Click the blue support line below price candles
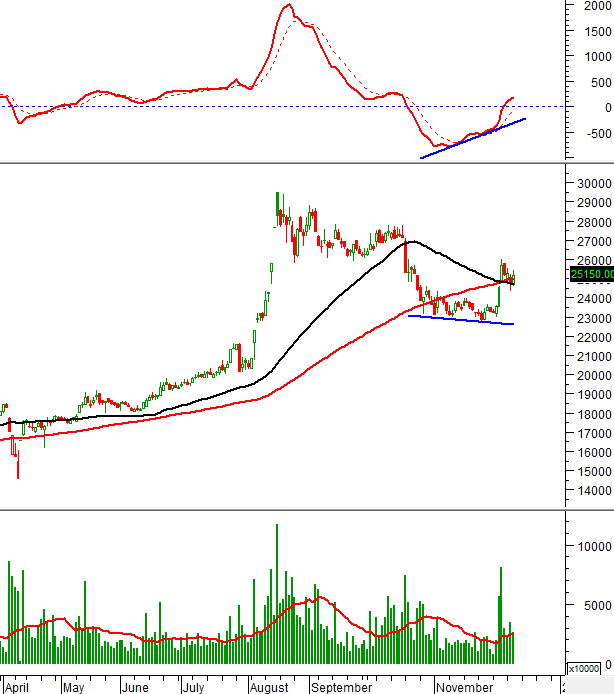The image size is (614, 694). (460, 320)
